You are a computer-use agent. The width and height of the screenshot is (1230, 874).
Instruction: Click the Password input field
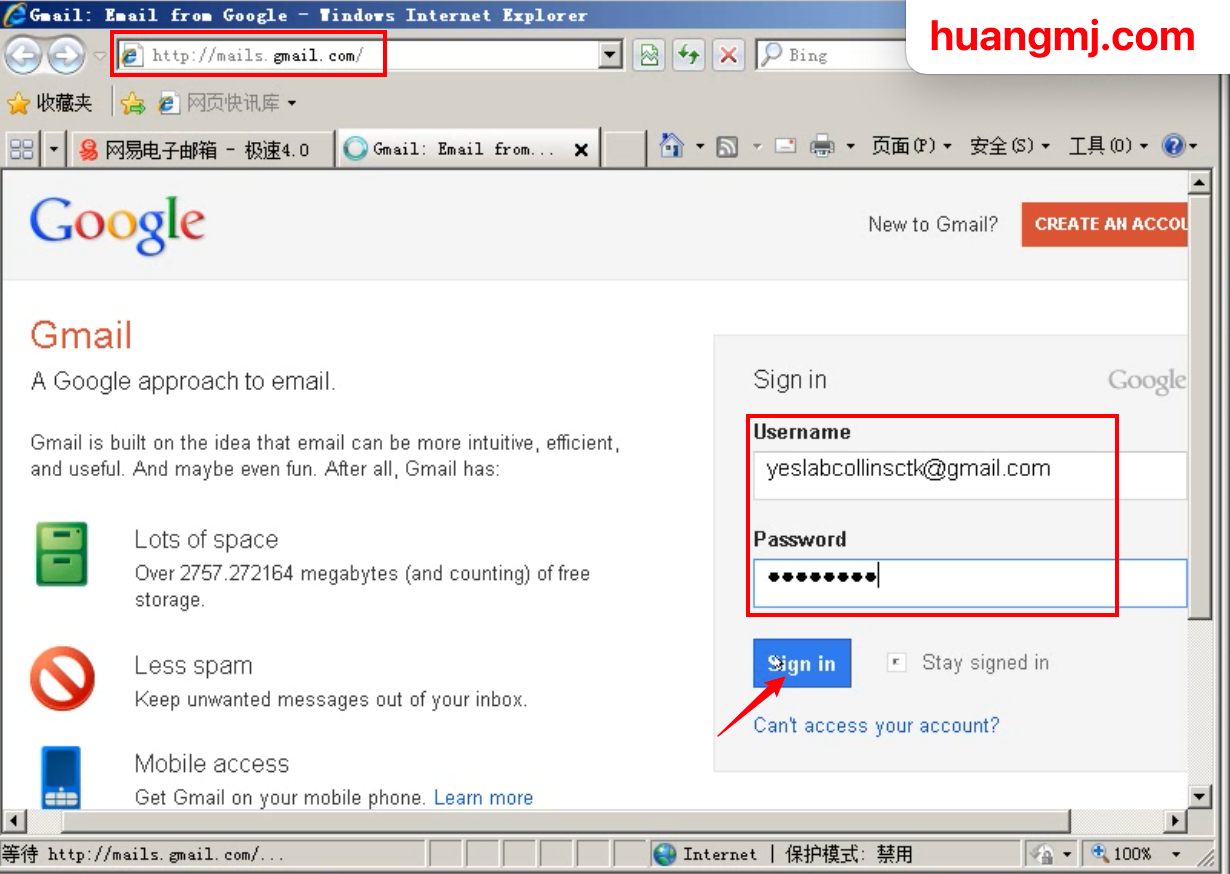(970, 582)
